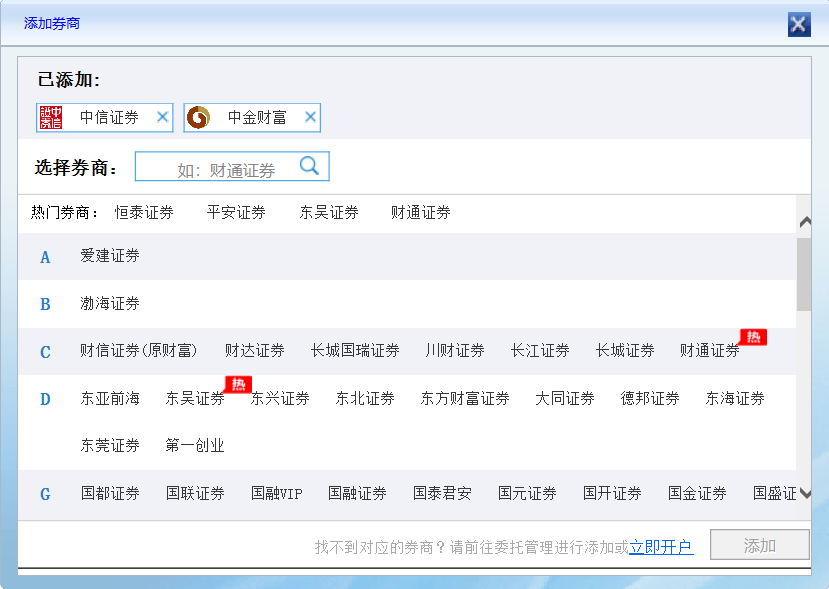Choose 第一创业 broker
The height and width of the screenshot is (589, 829).
(x=195, y=446)
